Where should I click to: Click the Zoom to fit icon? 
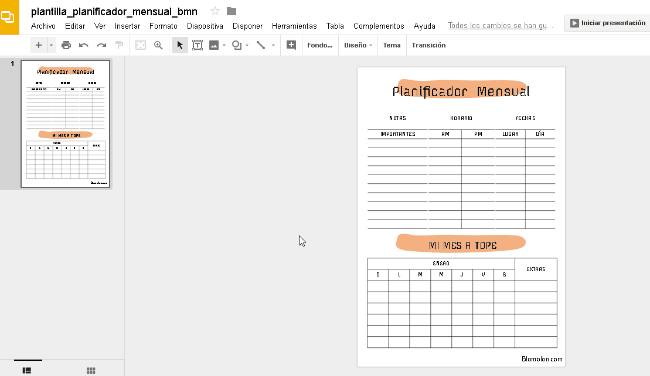[141, 45]
